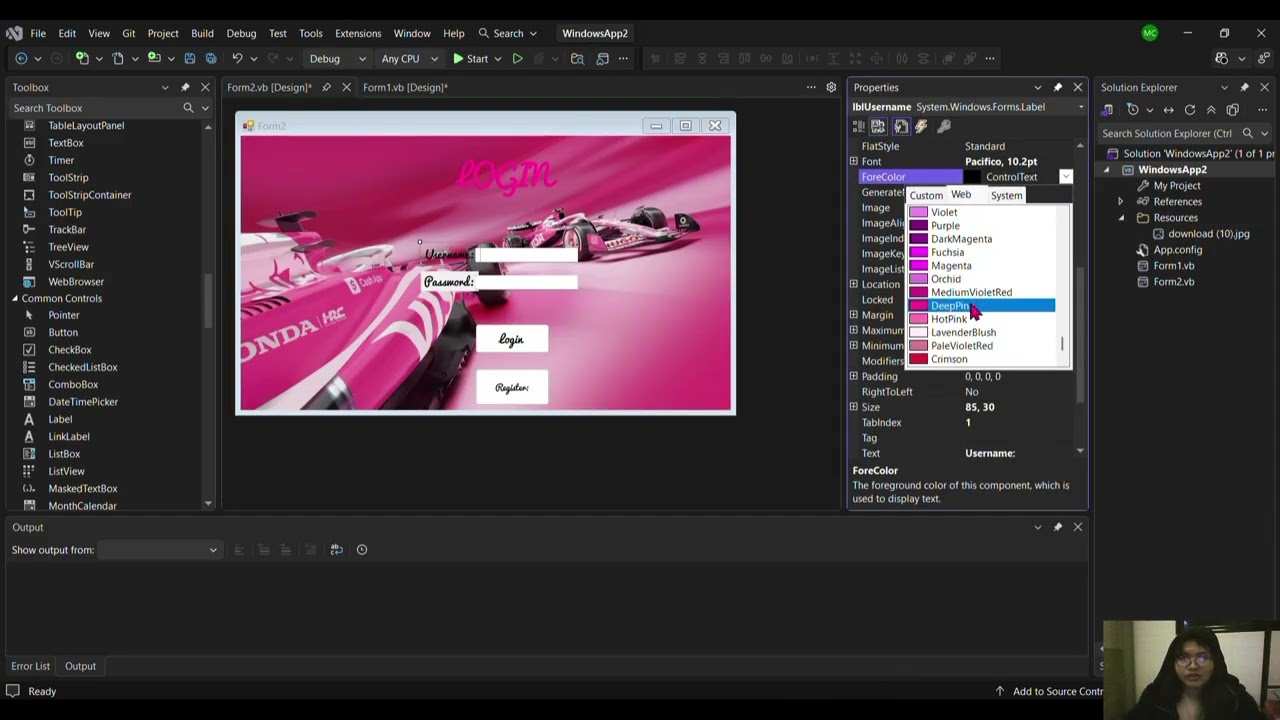Click the clock icon in Output toolbar
The width and height of the screenshot is (1280, 720).
point(362,549)
